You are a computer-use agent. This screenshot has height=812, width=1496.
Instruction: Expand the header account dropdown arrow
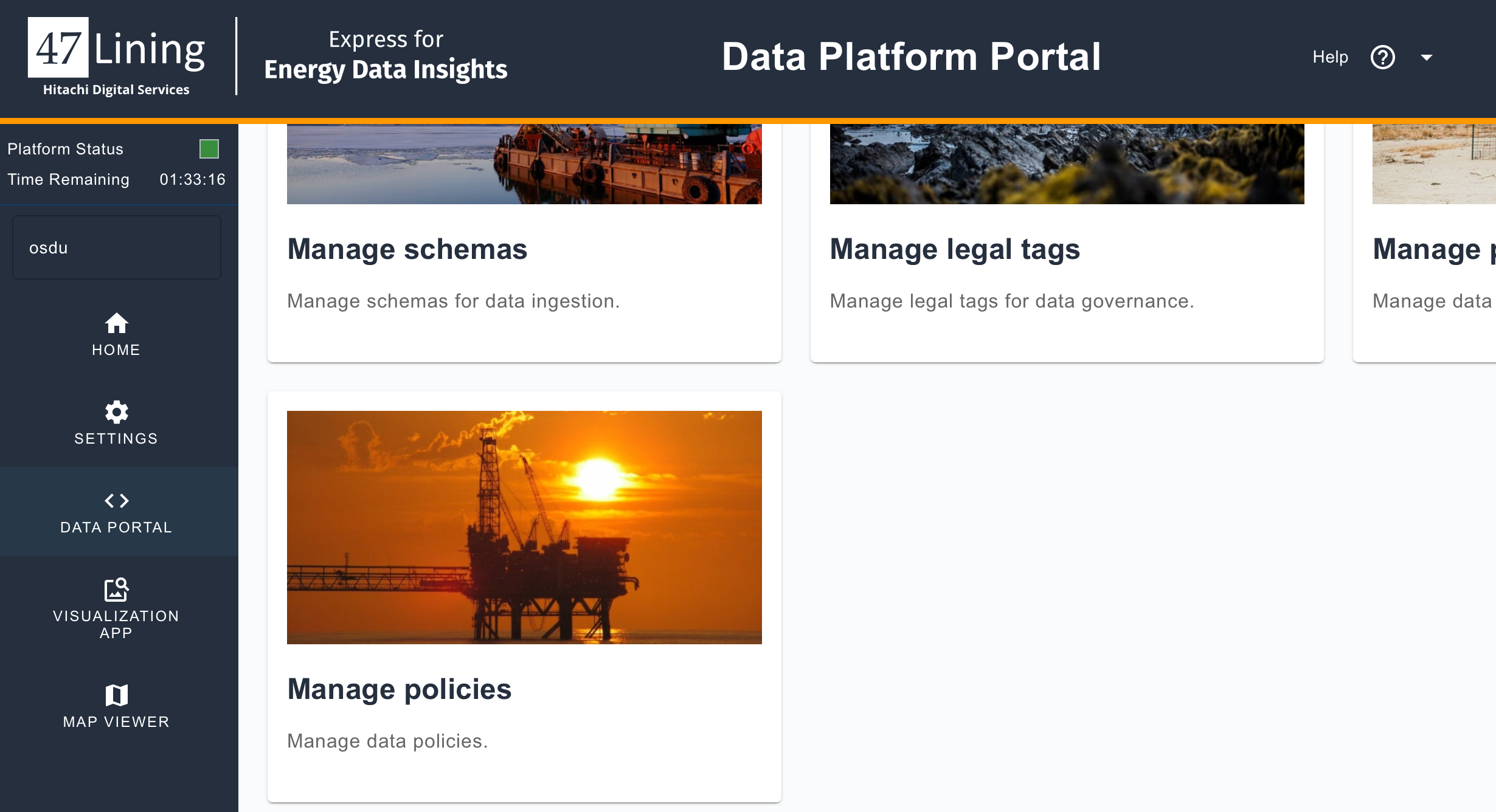1426,58
